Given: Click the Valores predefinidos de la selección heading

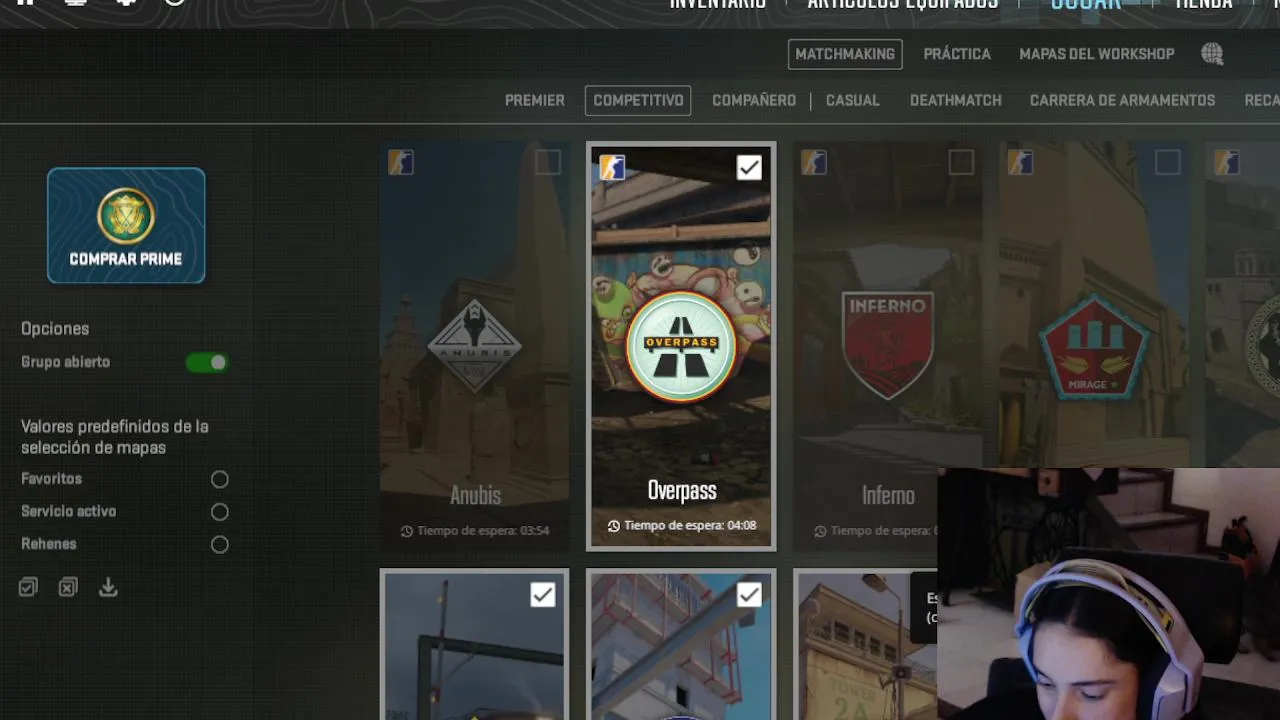Looking at the screenshot, I should (115, 437).
